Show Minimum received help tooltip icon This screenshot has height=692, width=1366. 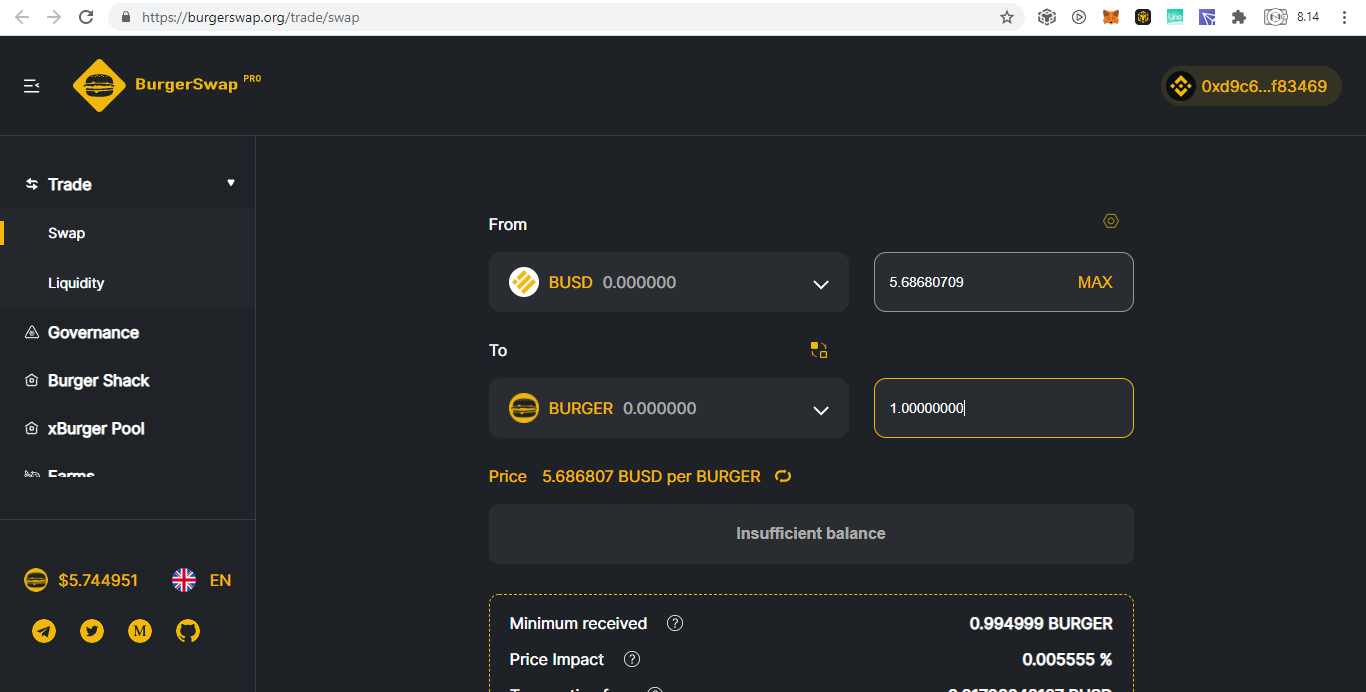pos(675,623)
